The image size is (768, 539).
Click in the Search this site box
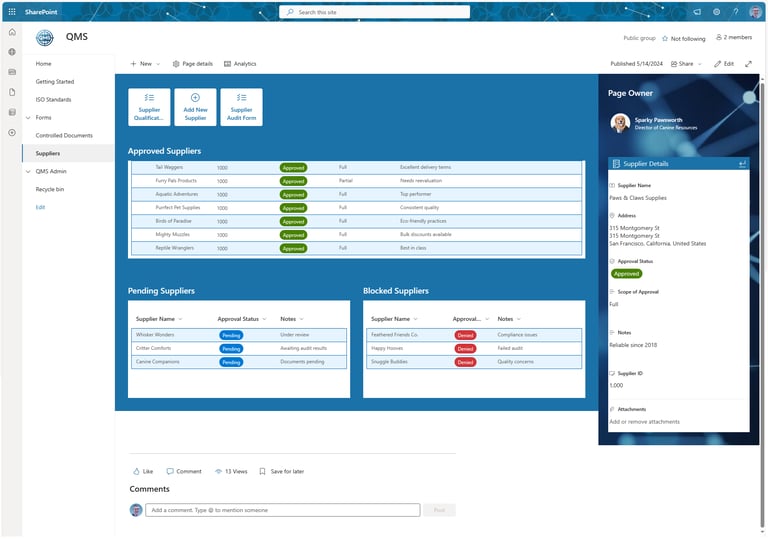pyautogui.click(x=375, y=12)
